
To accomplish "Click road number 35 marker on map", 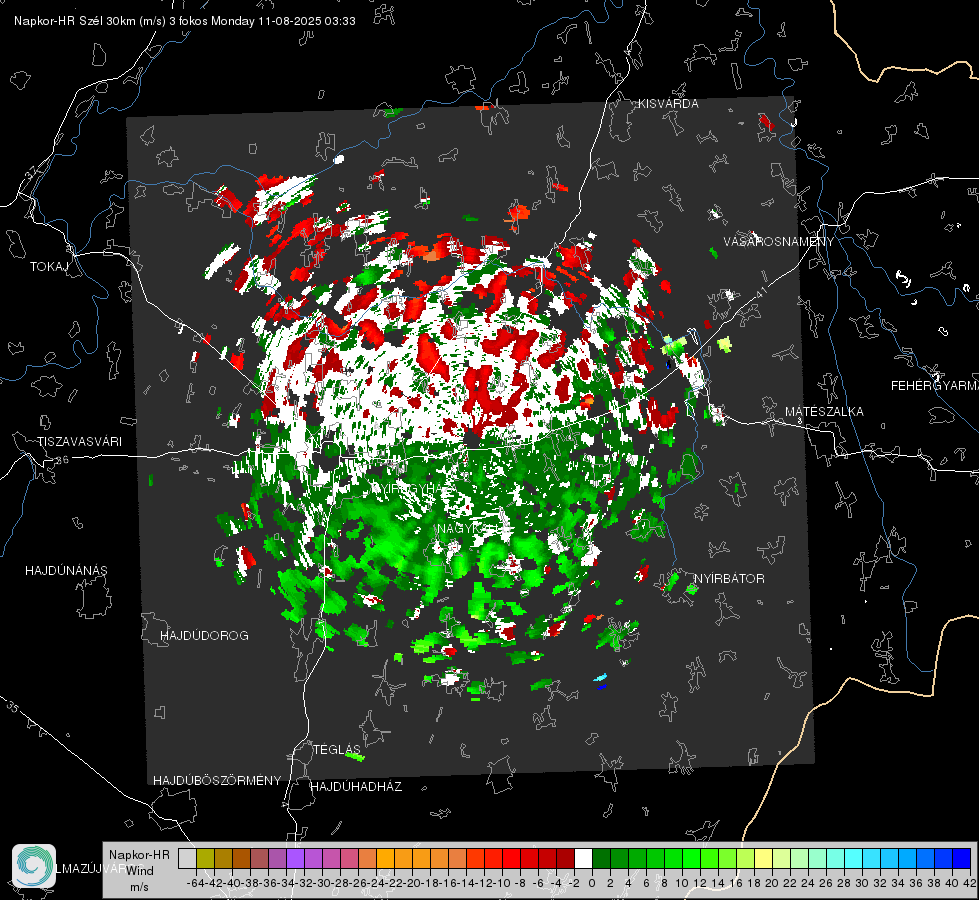I will (12, 706).
